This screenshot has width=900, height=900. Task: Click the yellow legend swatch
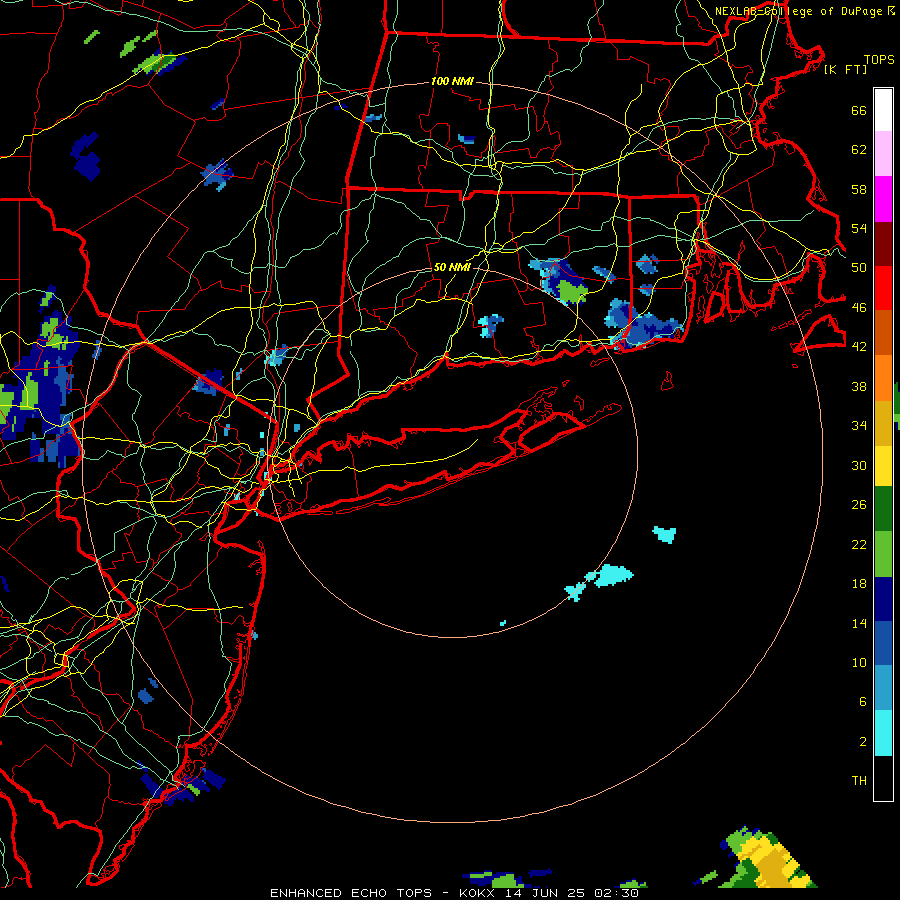pos(883,466)
